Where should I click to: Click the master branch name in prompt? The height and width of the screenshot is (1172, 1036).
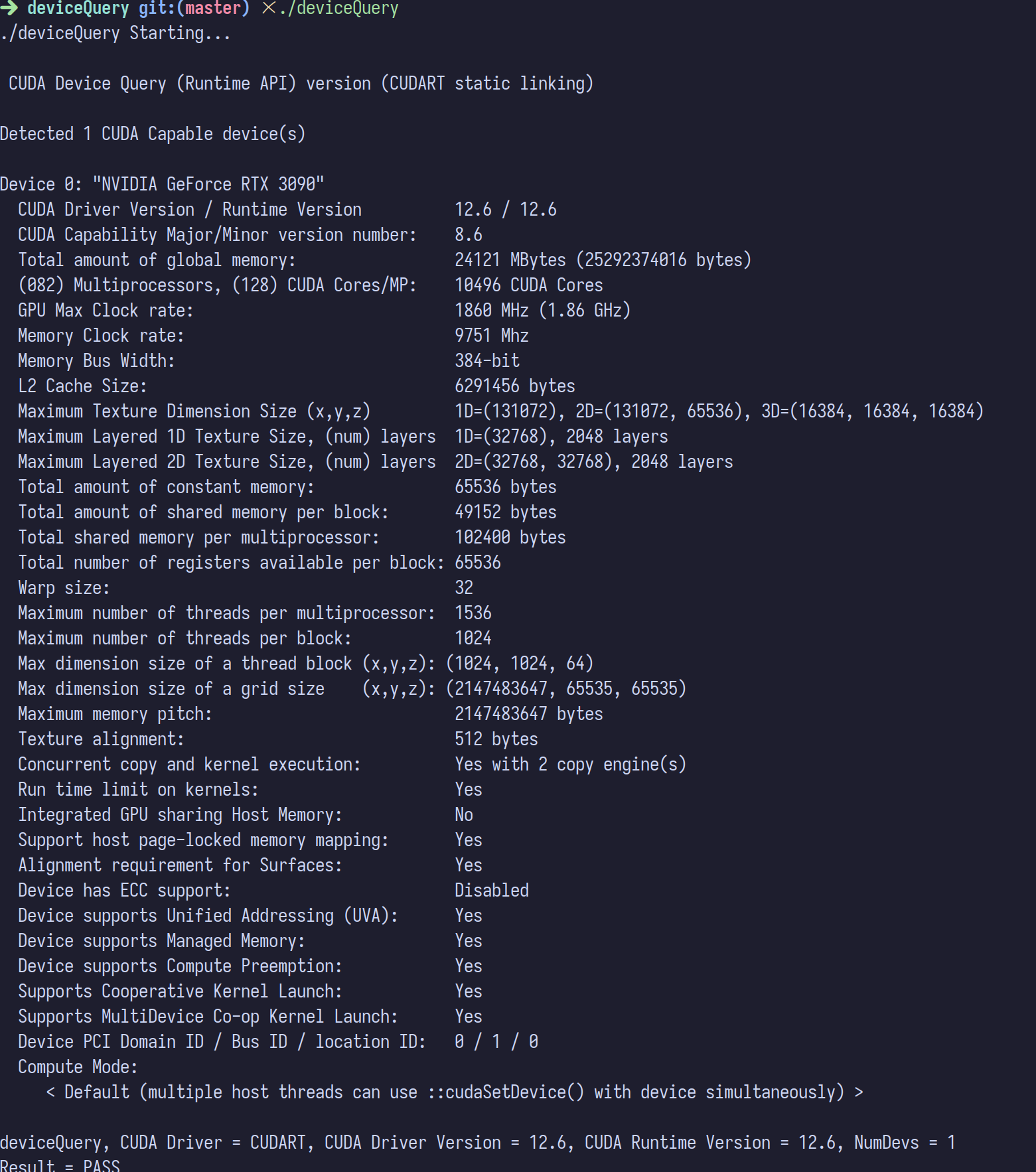pyautogui.click(x=213, y=8)
